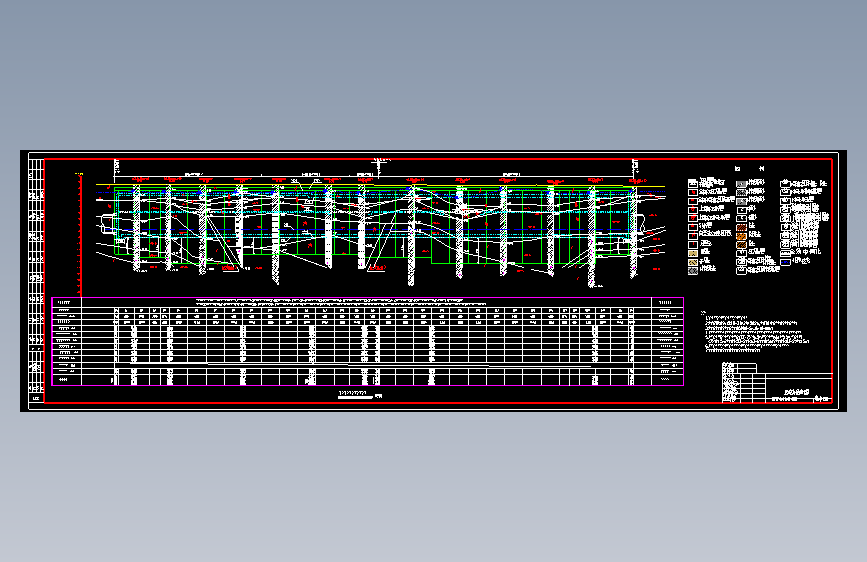This screenshot has height=562, width=867.
Task: Click the red vertical elevation scale axis
Action: (80, 235)
